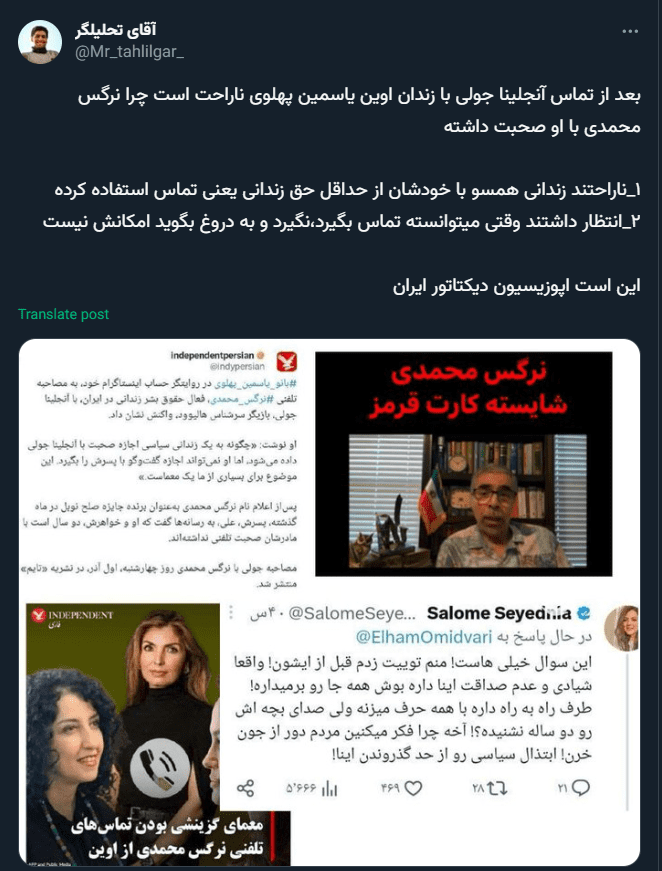
Task: Click the Translate post link
Action: [x=63, y=314]
